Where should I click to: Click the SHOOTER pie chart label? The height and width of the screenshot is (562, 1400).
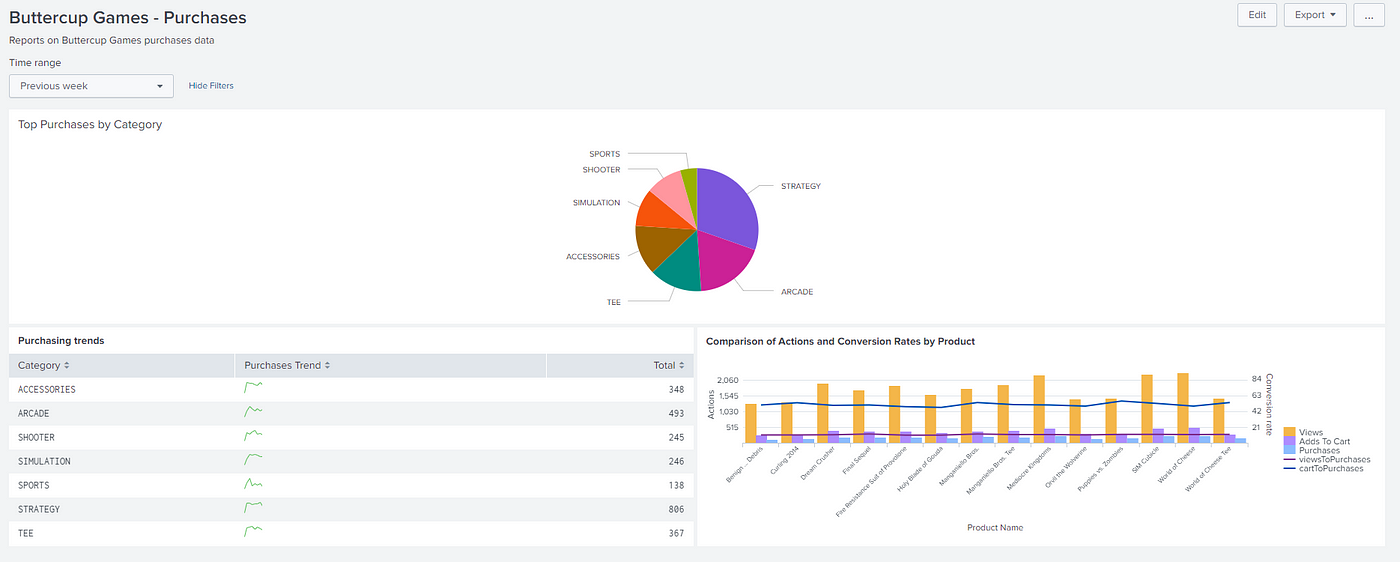[601, 170]
